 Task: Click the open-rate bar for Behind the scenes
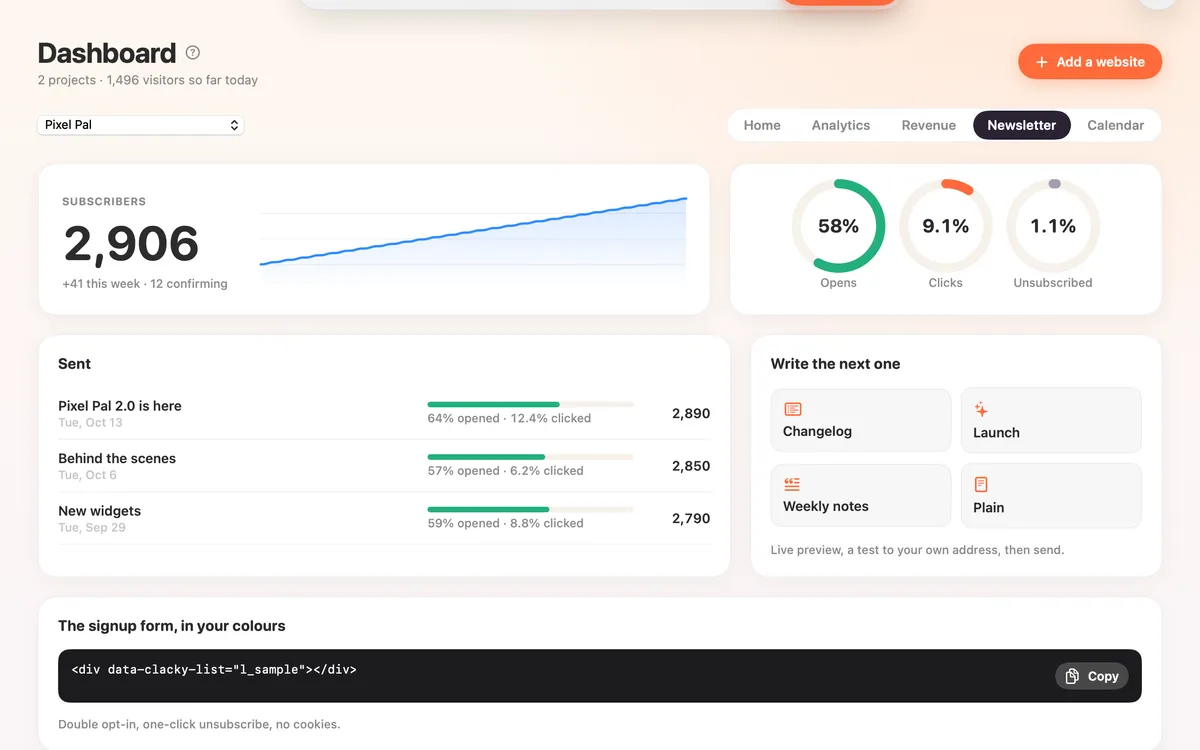530,457
